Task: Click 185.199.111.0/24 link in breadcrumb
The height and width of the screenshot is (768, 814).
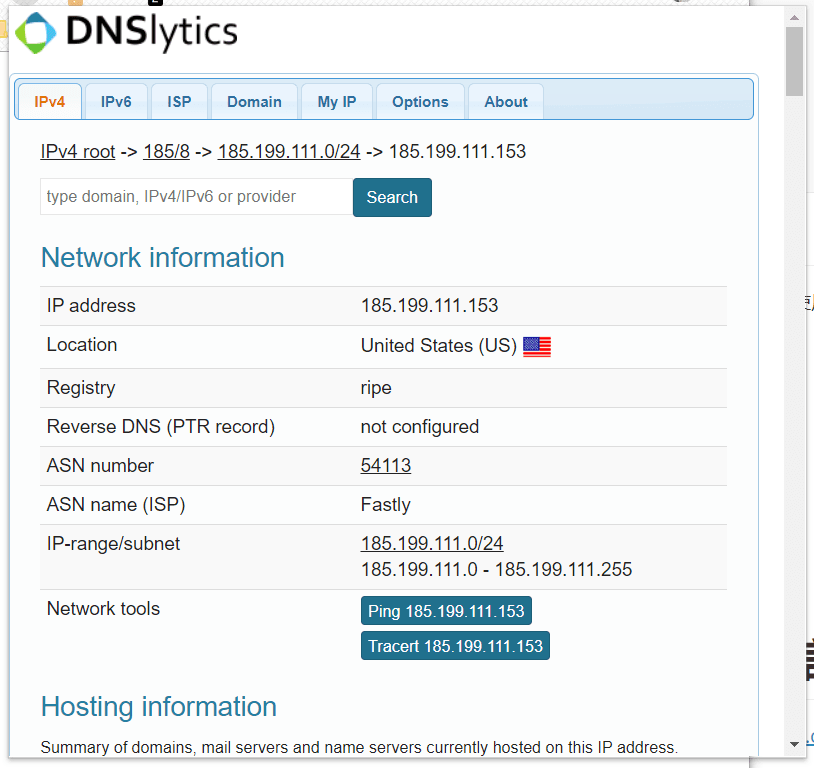Action: click(289, 152)
